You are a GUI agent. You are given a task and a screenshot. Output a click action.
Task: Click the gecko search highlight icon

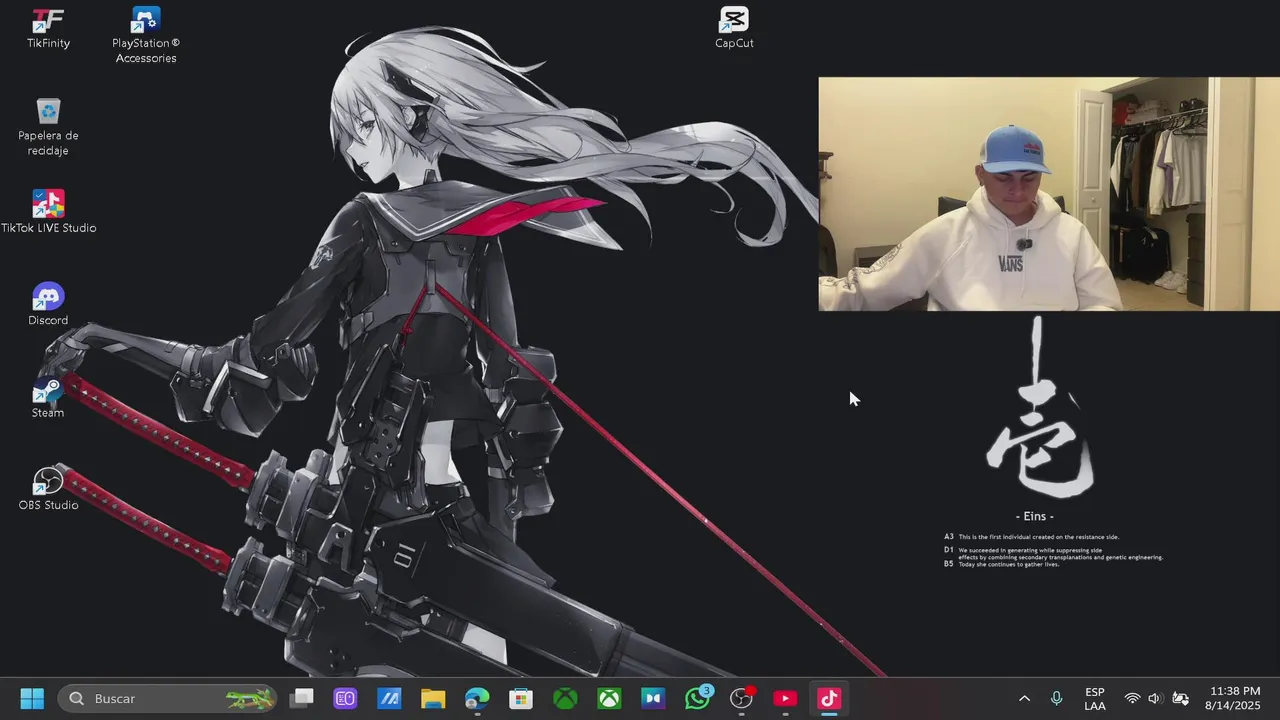pos(249,698)
